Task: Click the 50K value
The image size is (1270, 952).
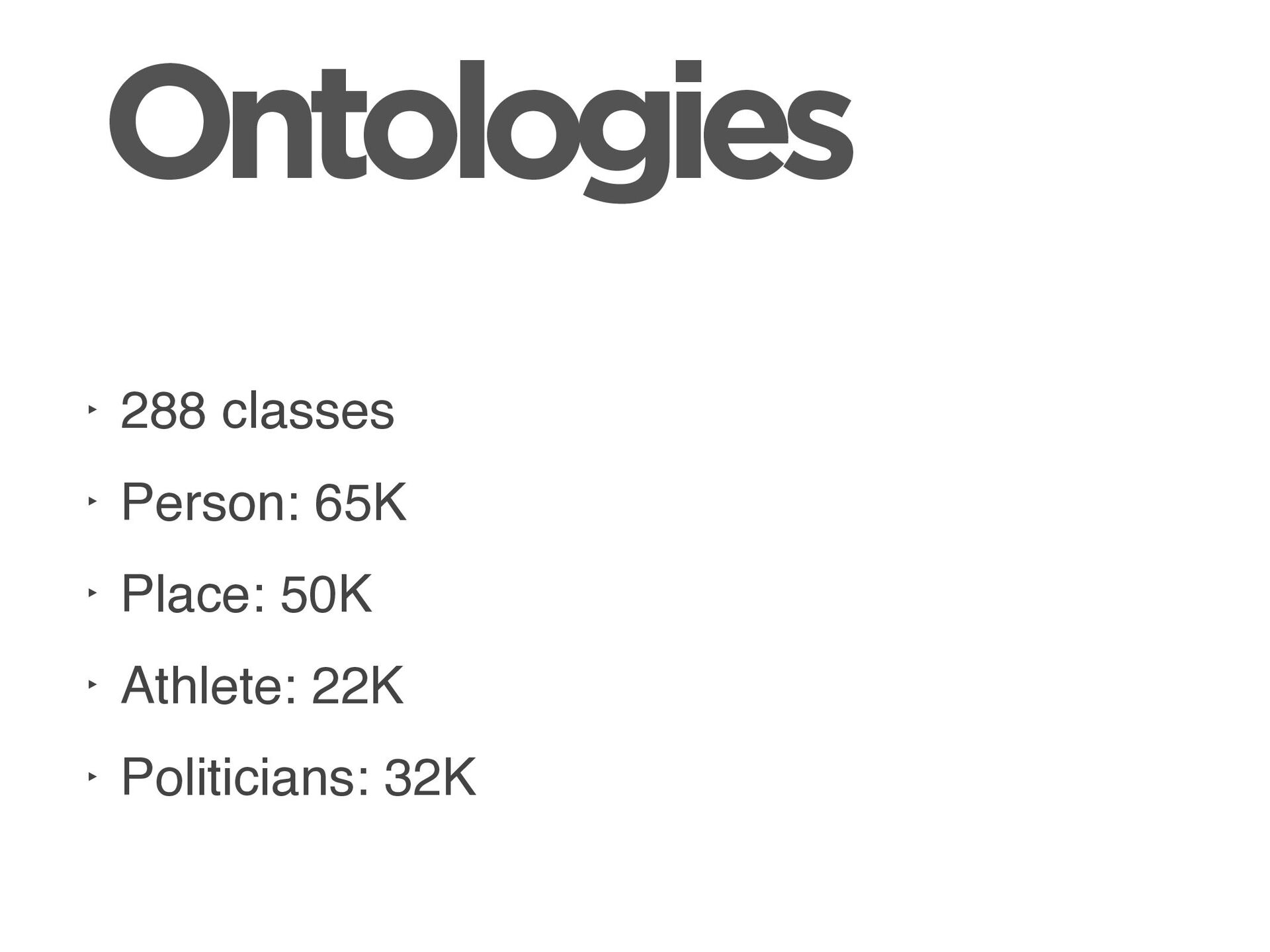Action: coord(326,594)
